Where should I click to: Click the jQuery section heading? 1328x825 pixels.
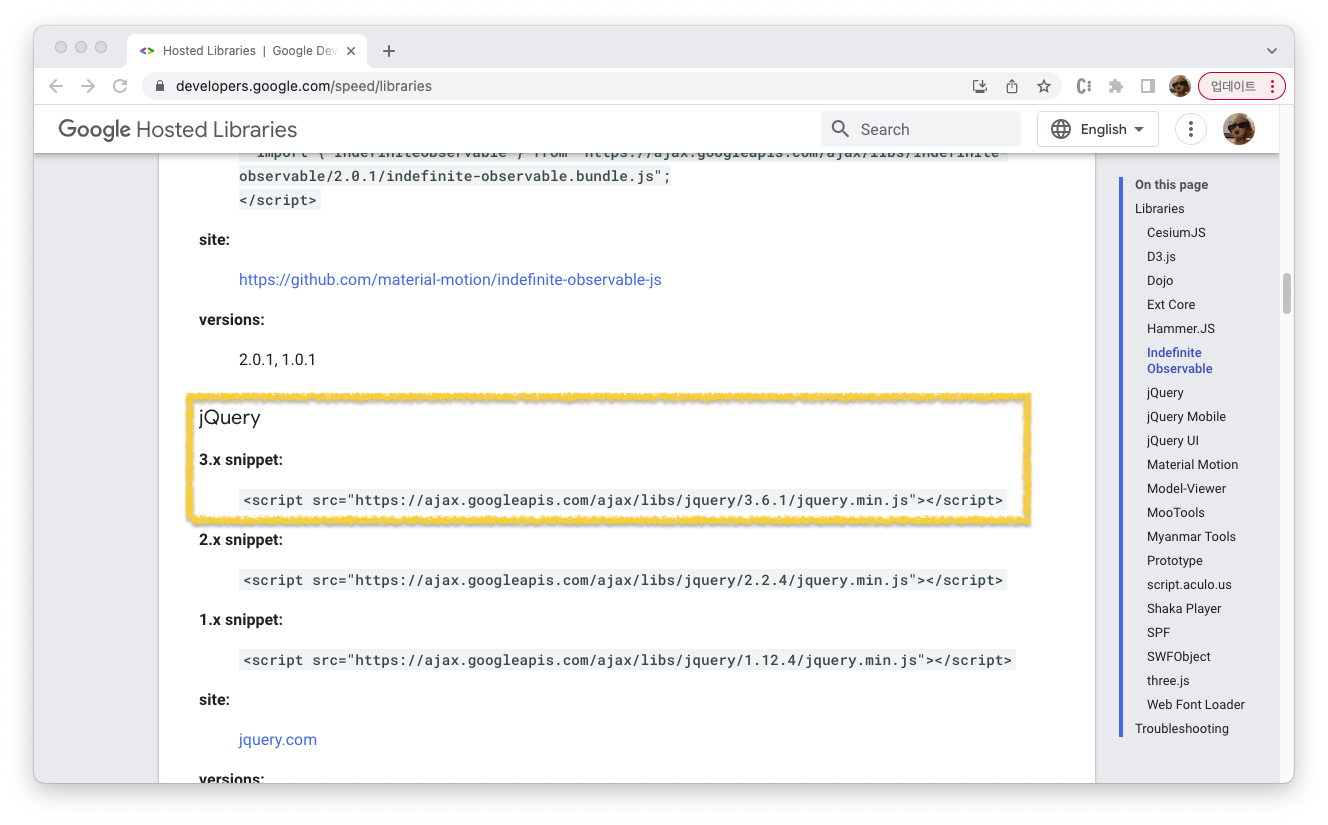230,418
